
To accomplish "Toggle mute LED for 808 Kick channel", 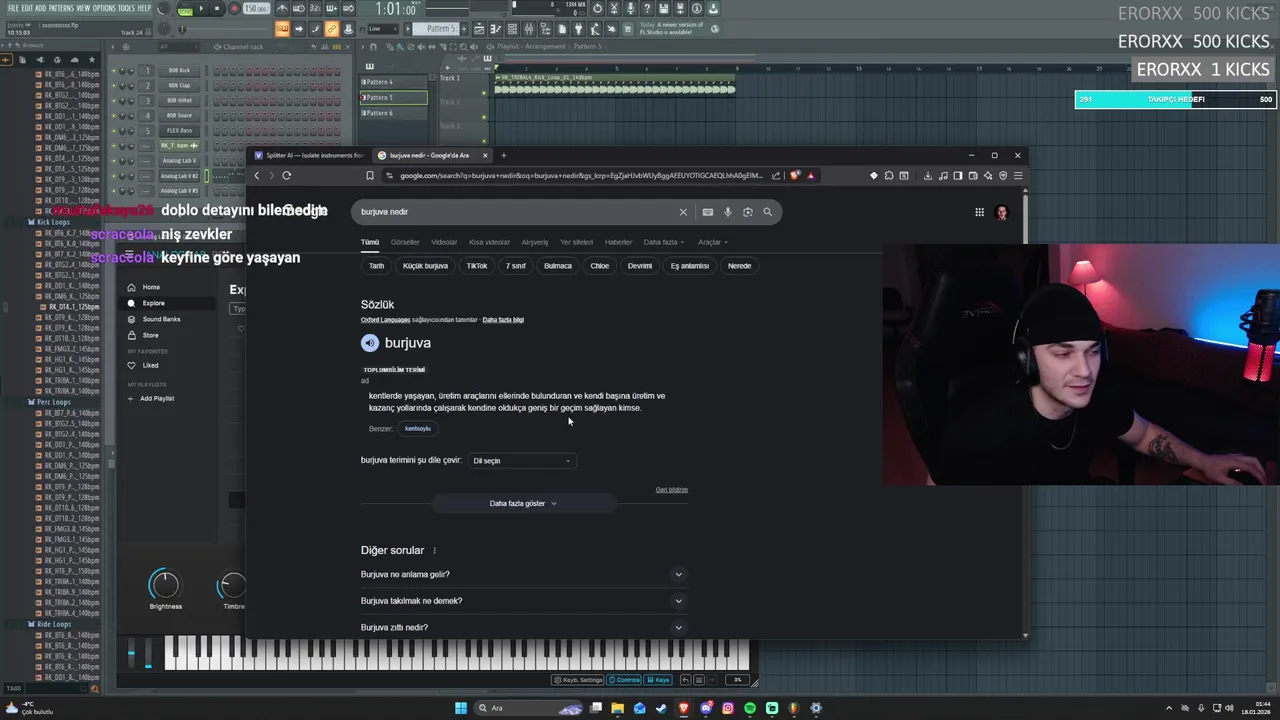I will pyautogui.click(x=113, y=70).
